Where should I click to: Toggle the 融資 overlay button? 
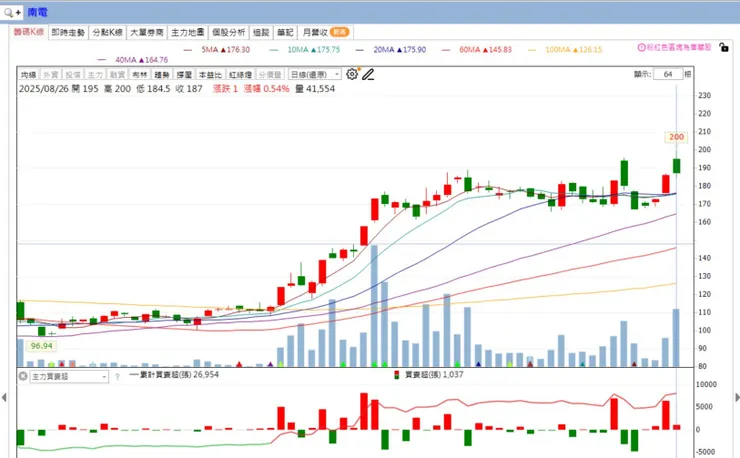pos(117,75)
